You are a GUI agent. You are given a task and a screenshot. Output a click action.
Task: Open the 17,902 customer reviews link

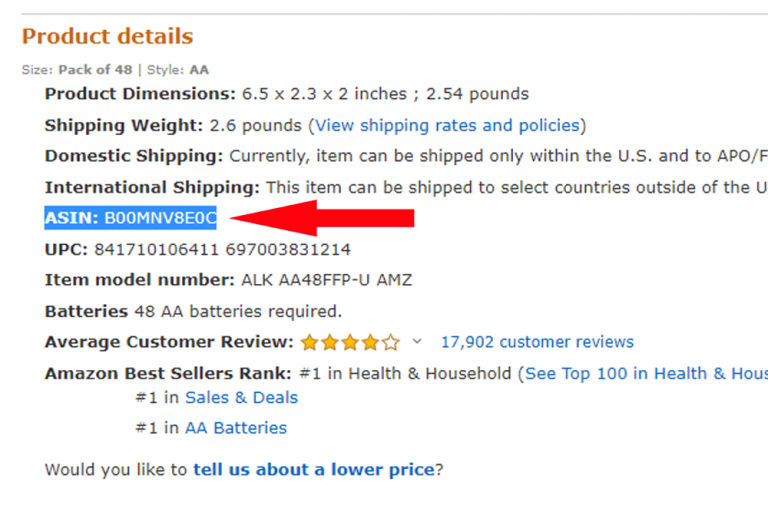point(537,342)
